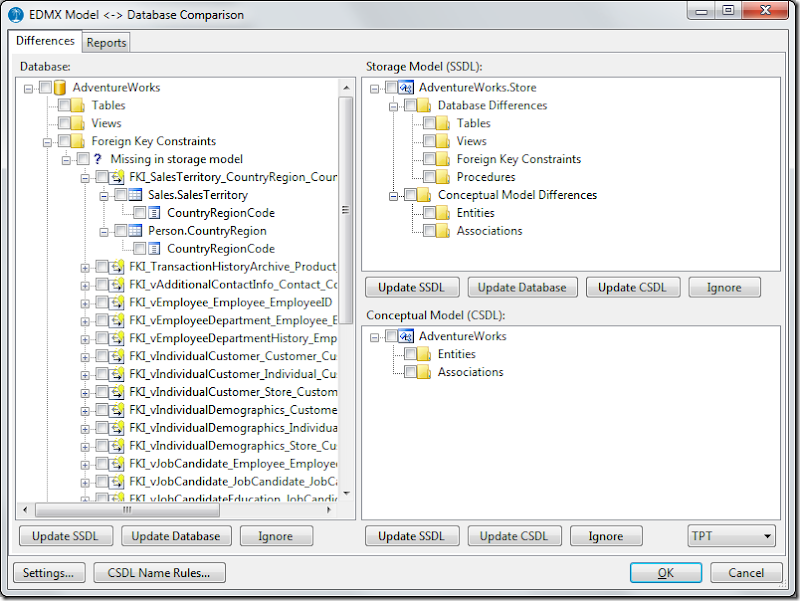Tick the Views checkbox under Database Differences
This screenshot has width=800, height=601.
tap(430, 141)
